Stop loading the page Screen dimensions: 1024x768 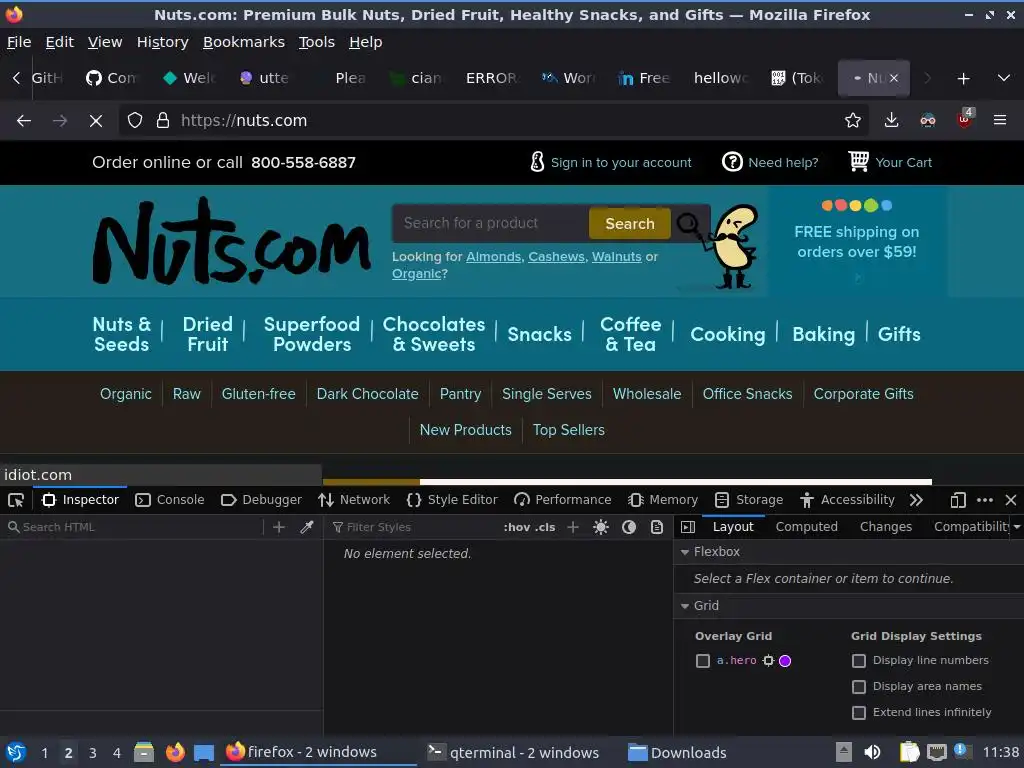point(96,121)
